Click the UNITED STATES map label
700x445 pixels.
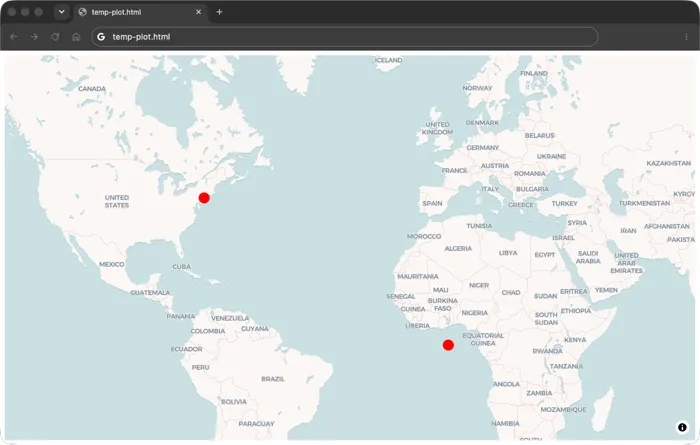[117, 201]
